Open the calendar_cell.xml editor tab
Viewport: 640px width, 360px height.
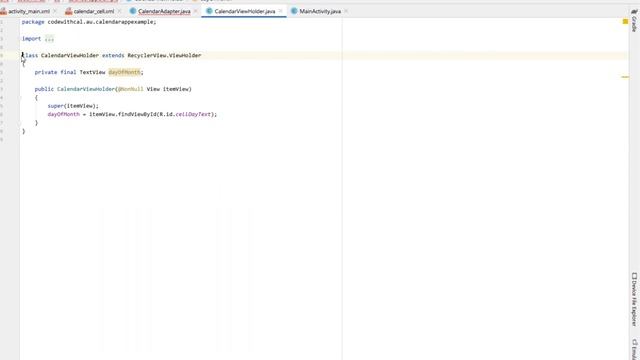(x=94, y=11)
